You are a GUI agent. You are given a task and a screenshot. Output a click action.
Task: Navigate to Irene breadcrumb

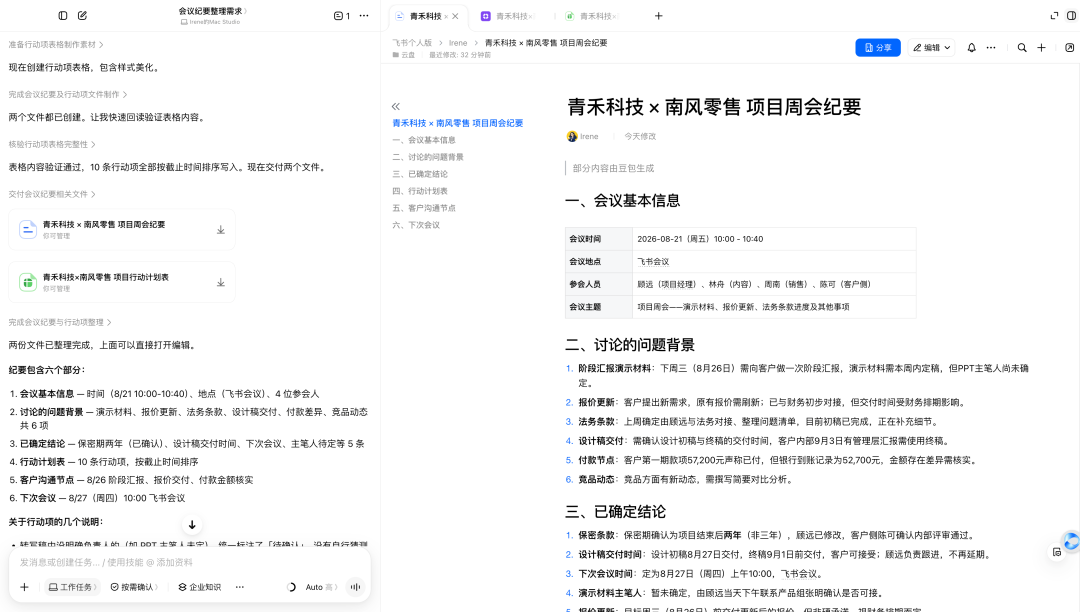[458, 43]
